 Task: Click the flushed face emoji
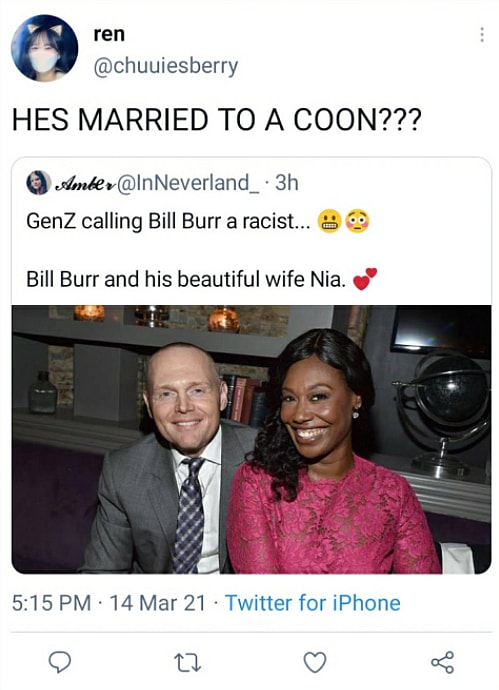357,221
